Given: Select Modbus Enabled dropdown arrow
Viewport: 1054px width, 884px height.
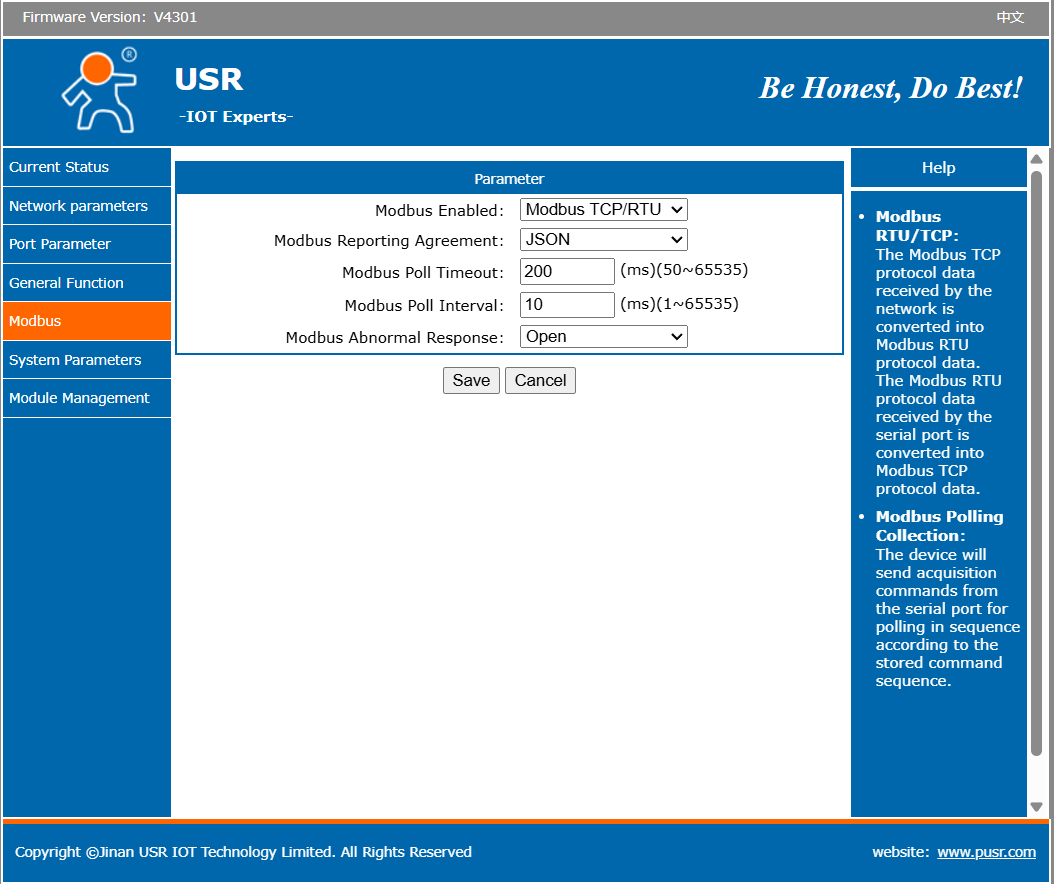Looking at the screenshot, I should coord(679,209).
